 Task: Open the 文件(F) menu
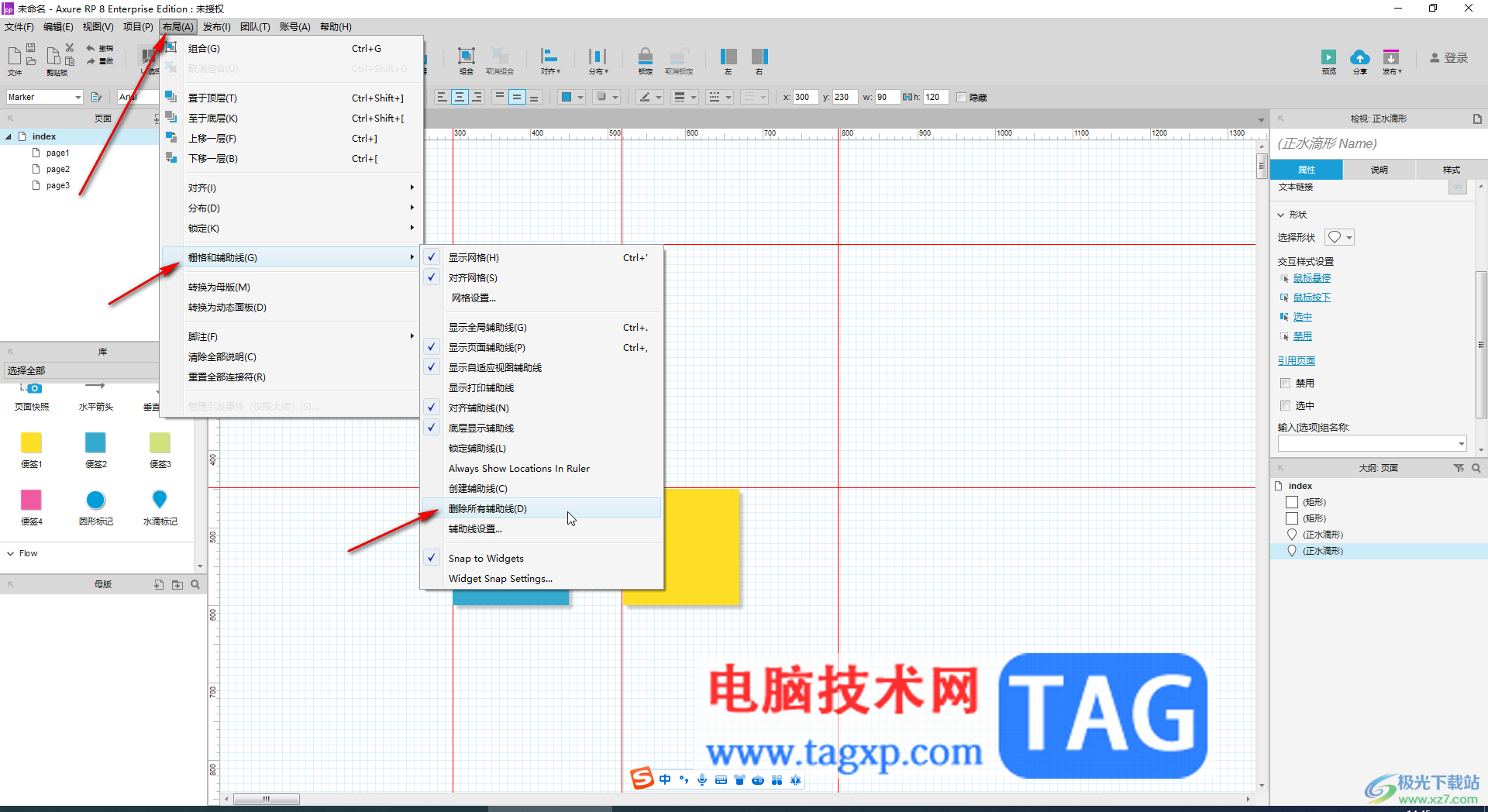click(x=19, y=27)
